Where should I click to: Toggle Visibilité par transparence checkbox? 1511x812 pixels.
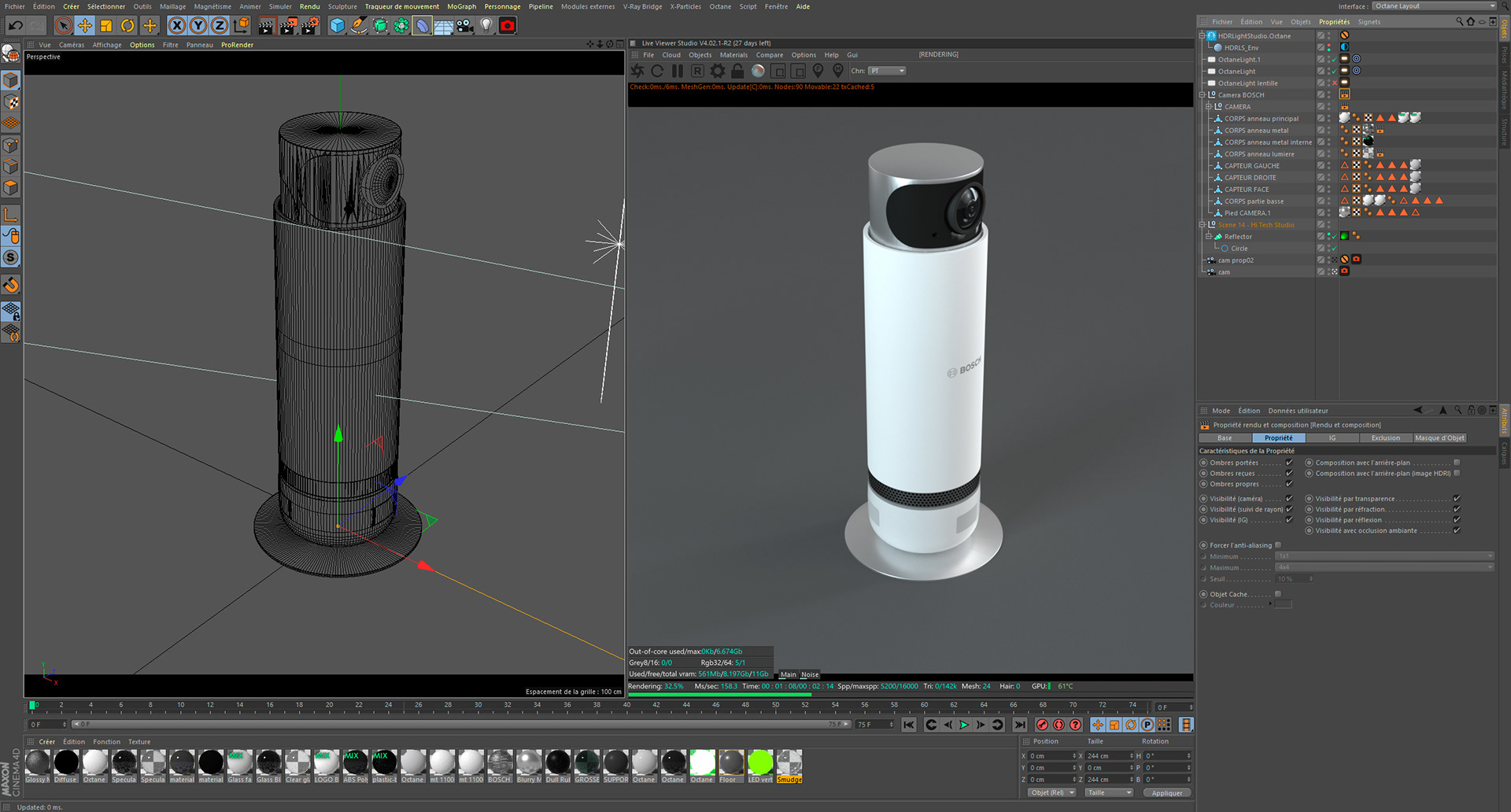pos(1457,499)
